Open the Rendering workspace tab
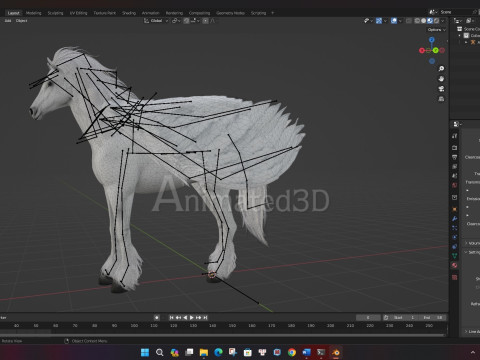The image size is (480, 360). pos(174,13)
